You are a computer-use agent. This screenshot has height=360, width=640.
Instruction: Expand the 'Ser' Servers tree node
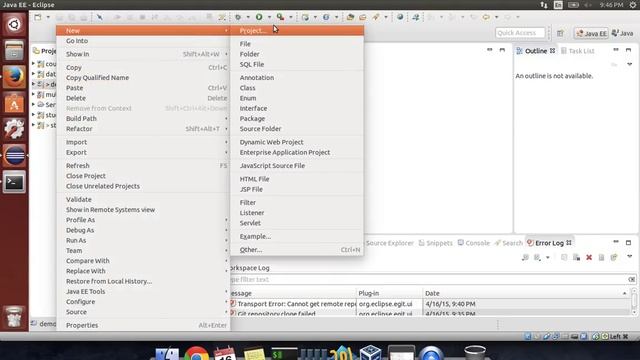click(x=33, y=104)
